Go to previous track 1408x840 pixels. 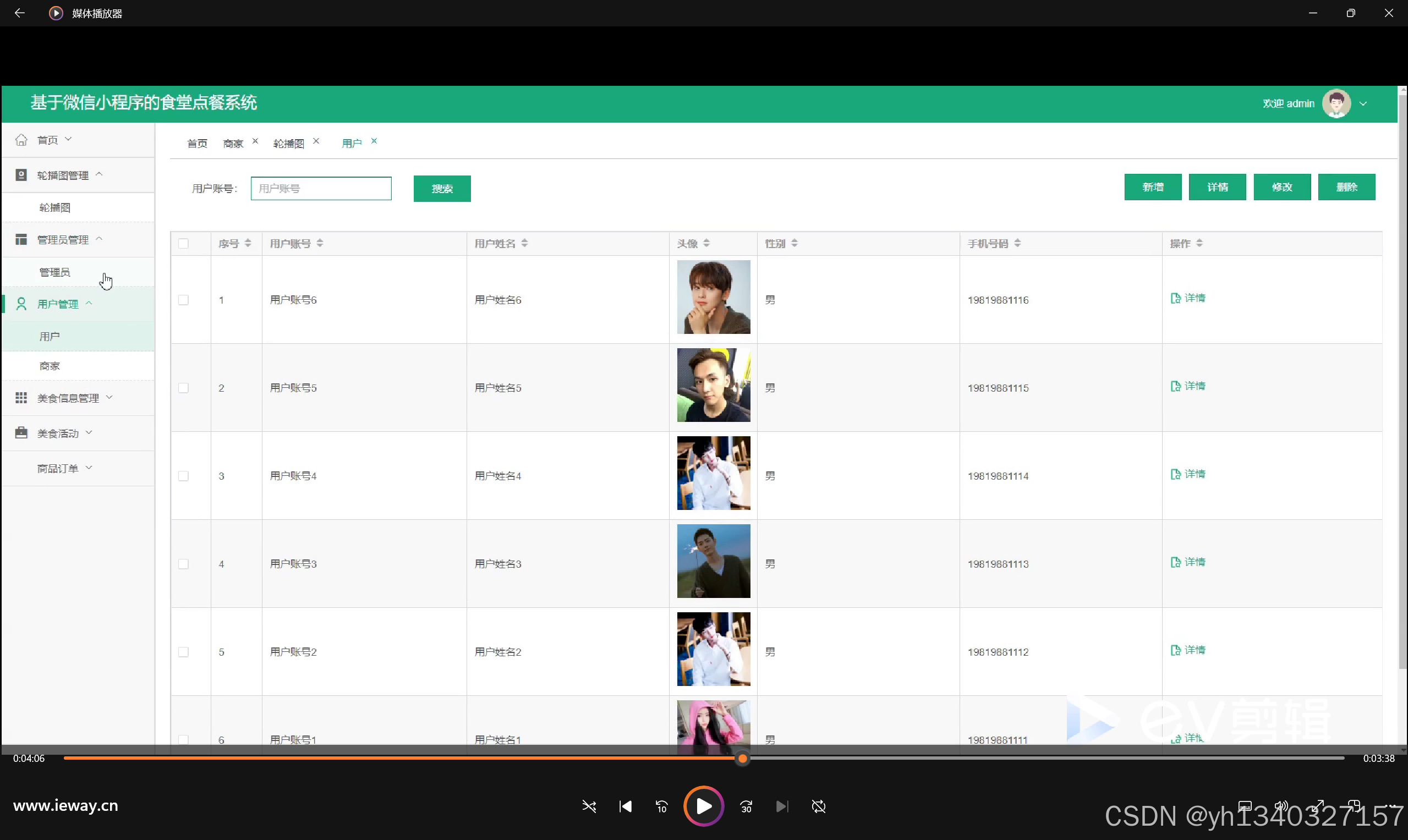[625, 806]
